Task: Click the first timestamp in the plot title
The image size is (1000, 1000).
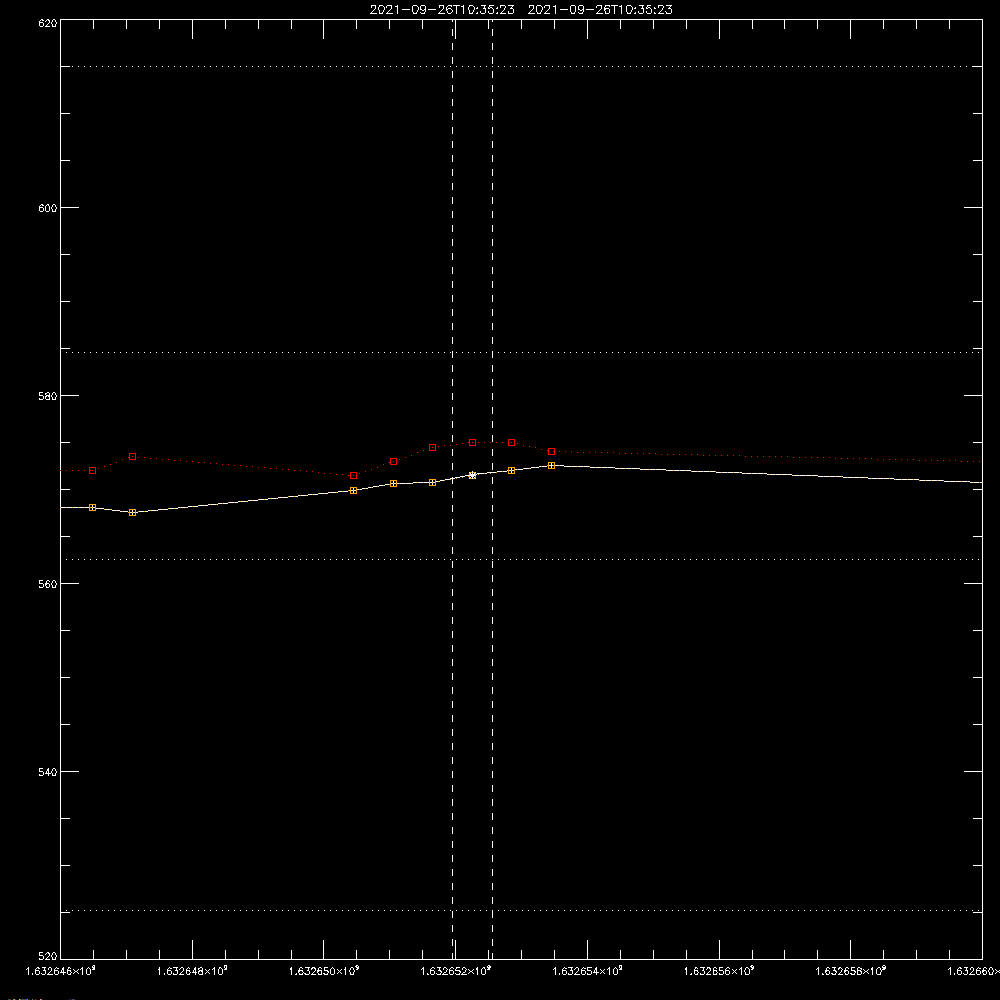Action: 442,10
